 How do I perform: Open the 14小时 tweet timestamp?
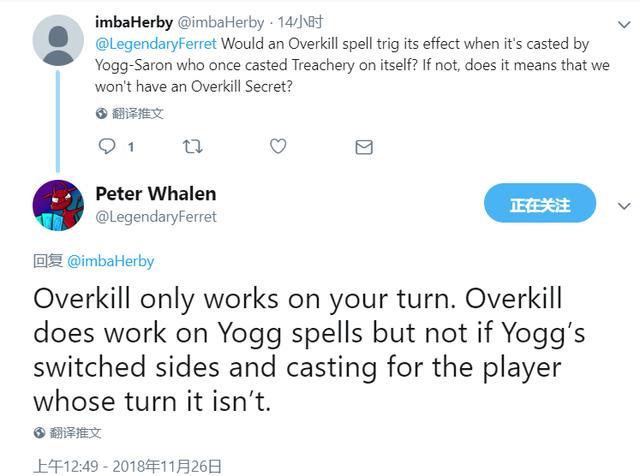click(x=304, y=22)
